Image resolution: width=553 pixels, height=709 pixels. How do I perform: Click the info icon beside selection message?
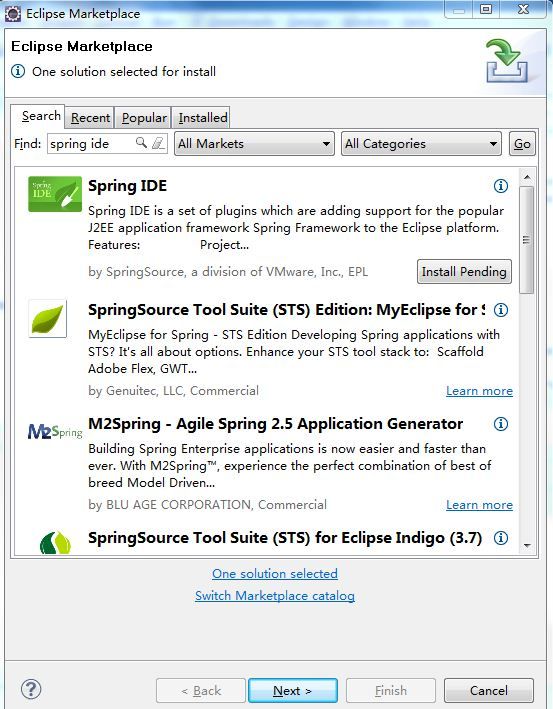(x=18, y=71)
